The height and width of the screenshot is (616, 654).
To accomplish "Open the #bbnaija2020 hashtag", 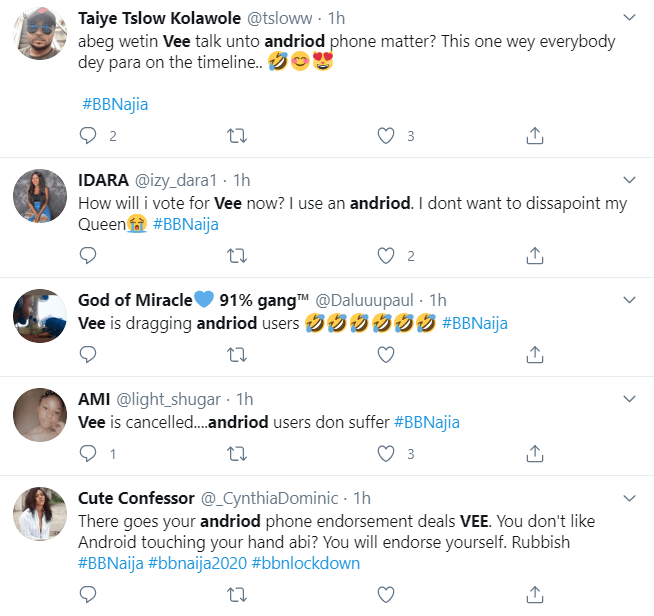I will coord(196,563).
